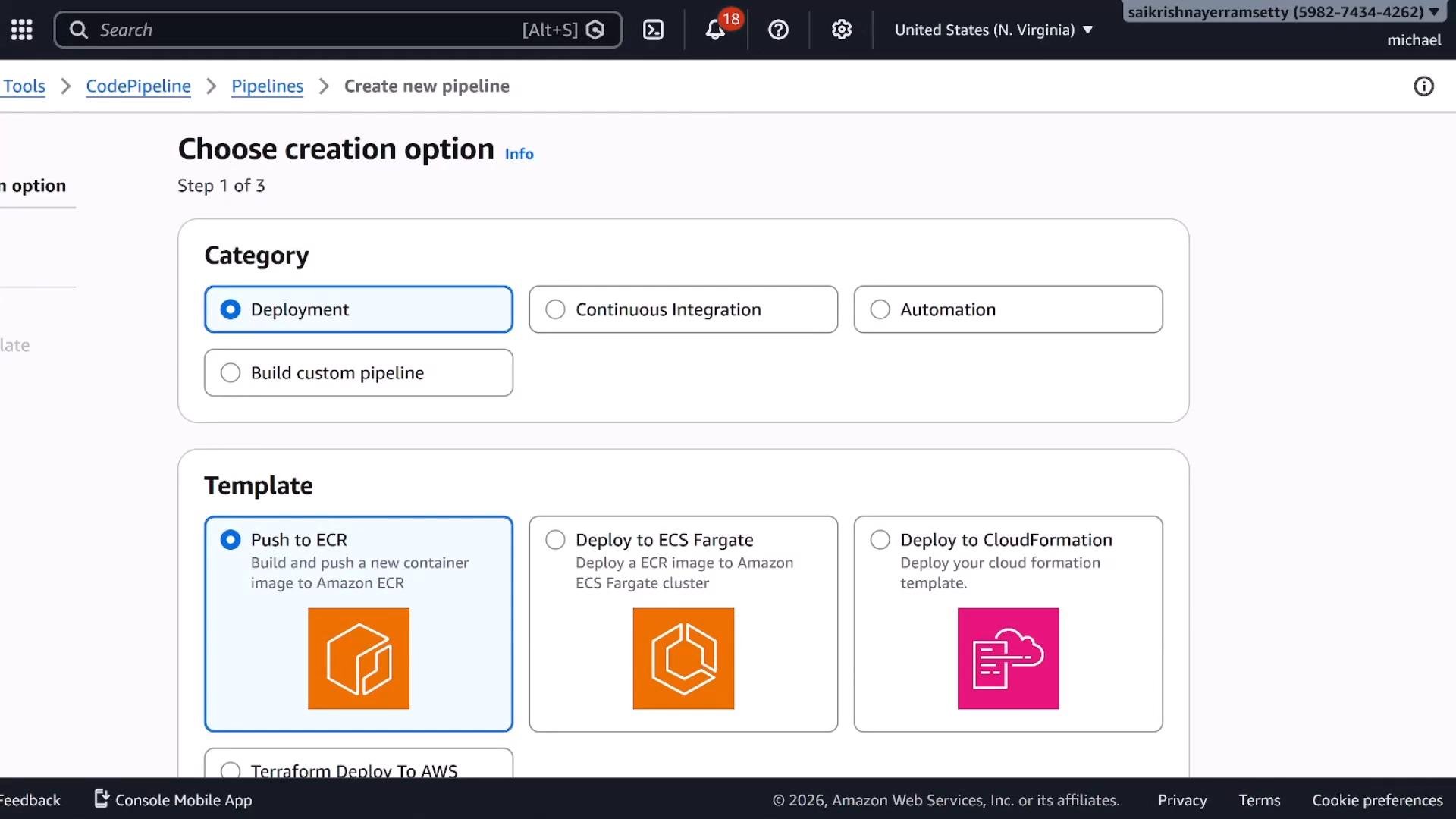Click the Category section heading
This screenshot has height=819, width=1456.
point(256,256)
